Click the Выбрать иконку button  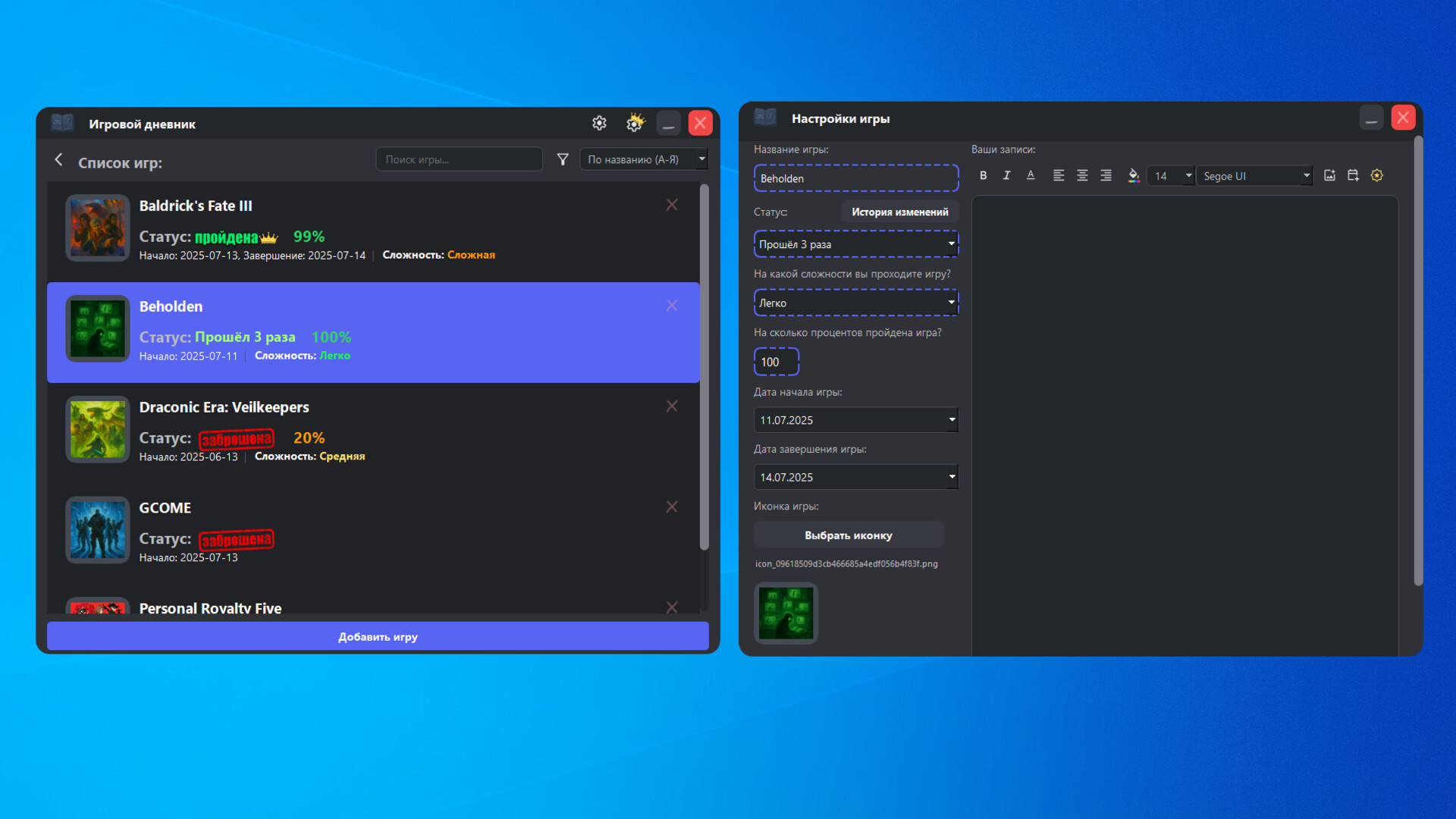pos(848,535)
